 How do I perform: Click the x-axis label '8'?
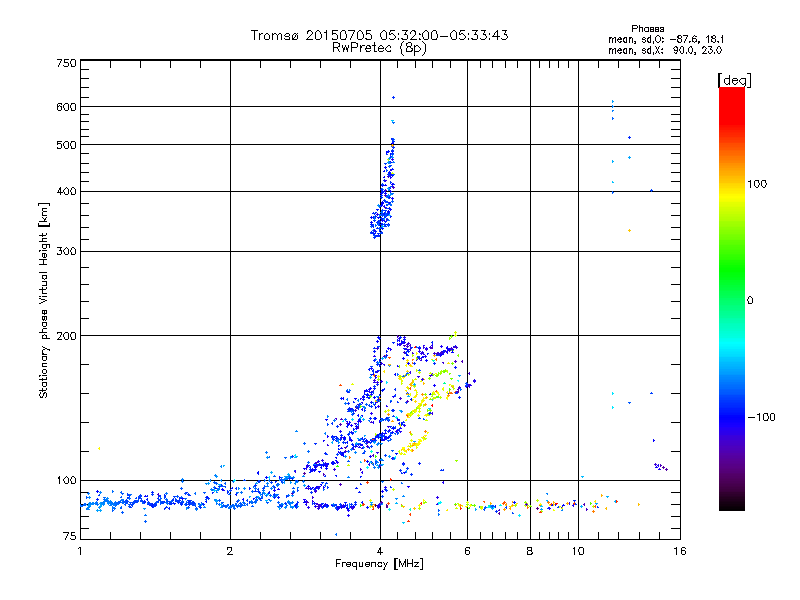[530, 551]
